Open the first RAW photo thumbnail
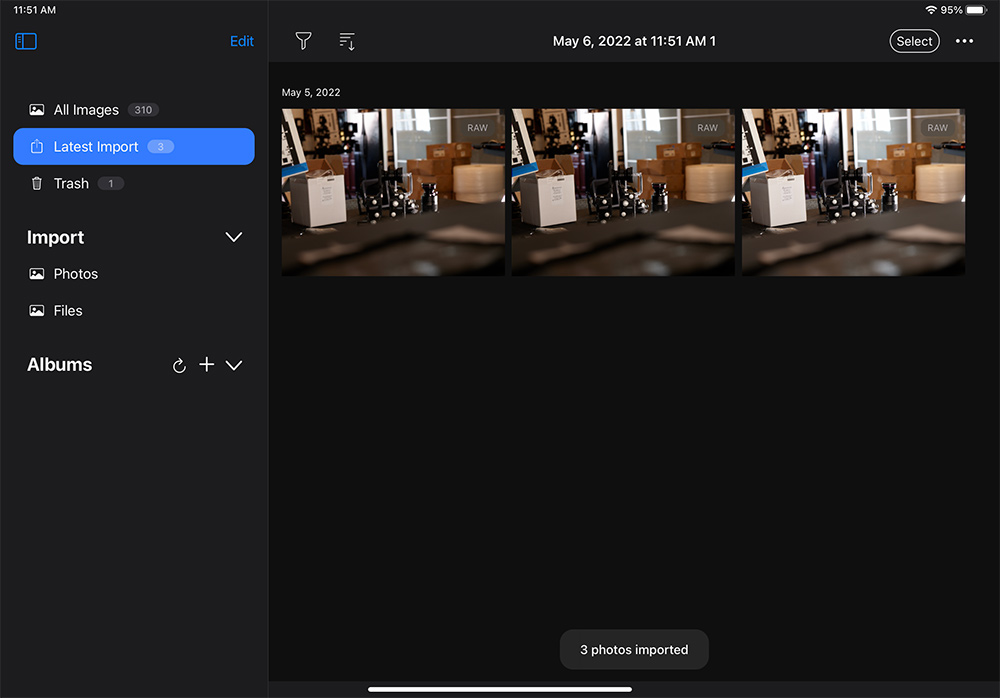Viewport: 1000px width, 698px height. 393,192
